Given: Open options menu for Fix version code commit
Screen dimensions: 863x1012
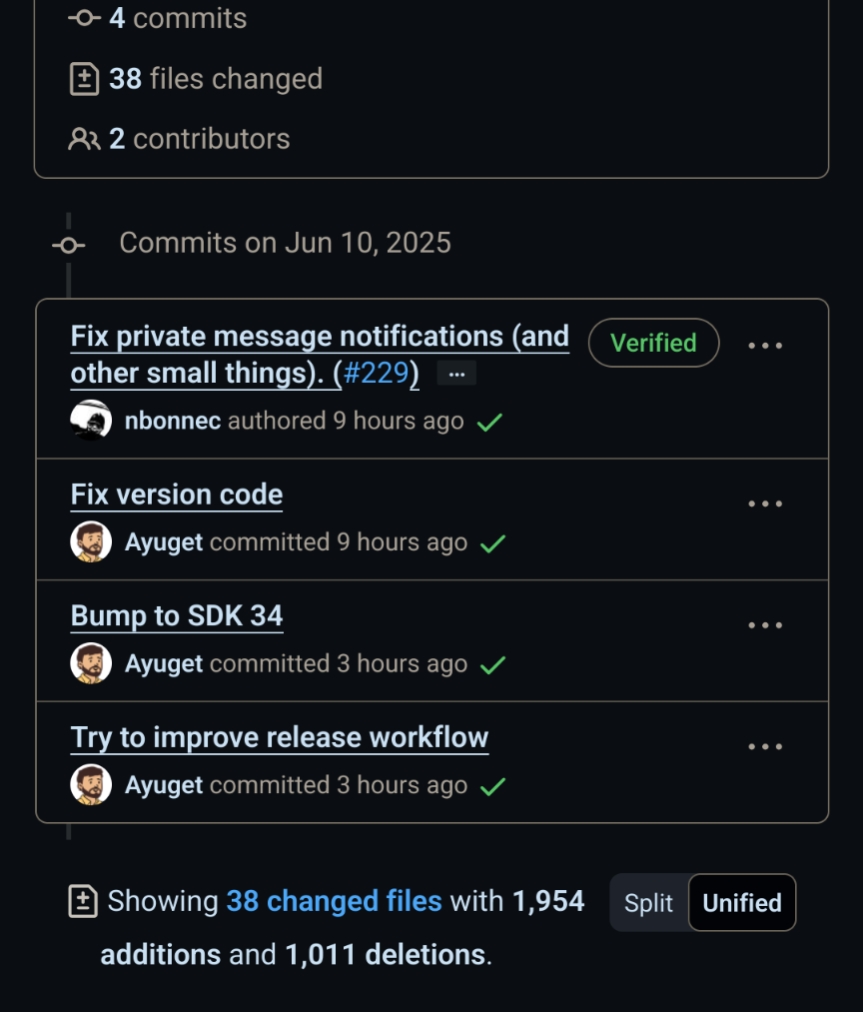Looking at the screenshot, I should [765, 503].
